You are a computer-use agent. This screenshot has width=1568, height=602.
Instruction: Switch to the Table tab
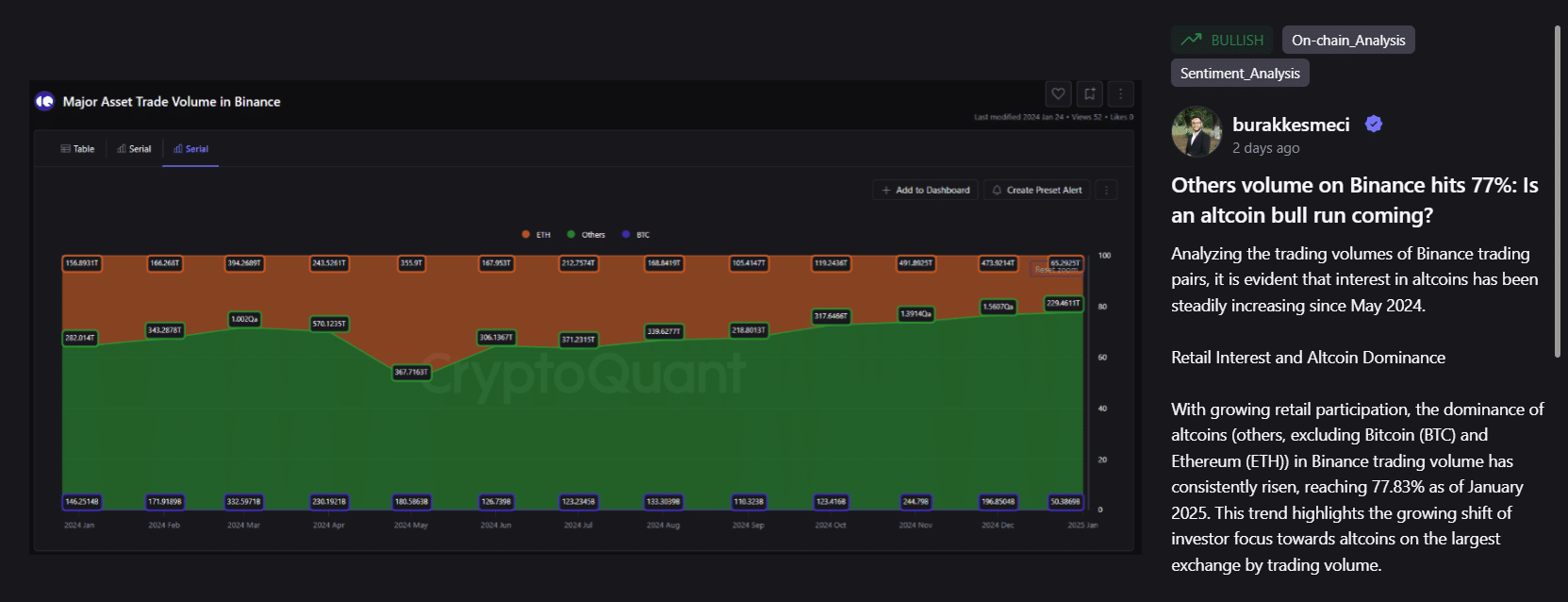77,149
